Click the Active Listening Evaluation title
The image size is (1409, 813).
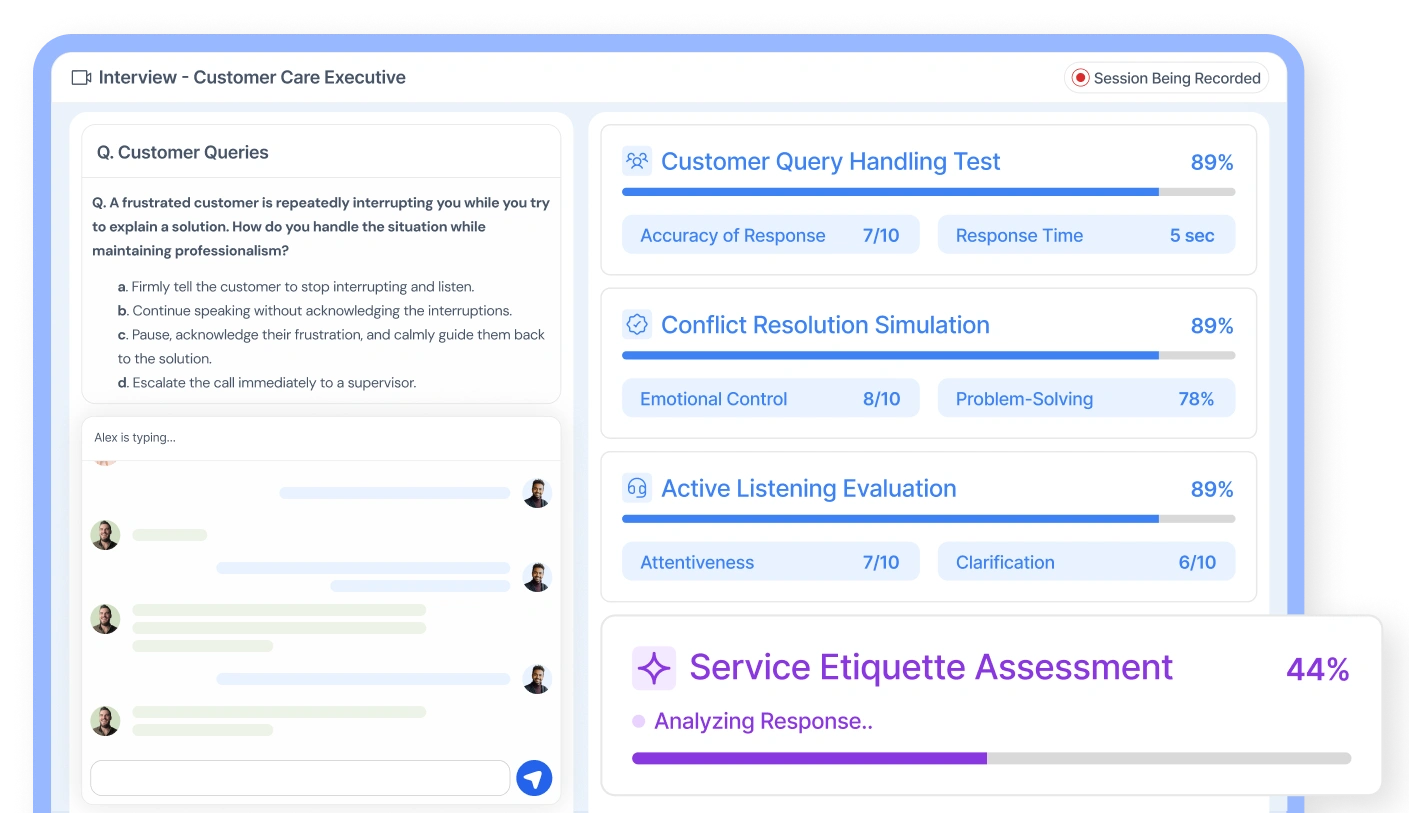[809, 489]
